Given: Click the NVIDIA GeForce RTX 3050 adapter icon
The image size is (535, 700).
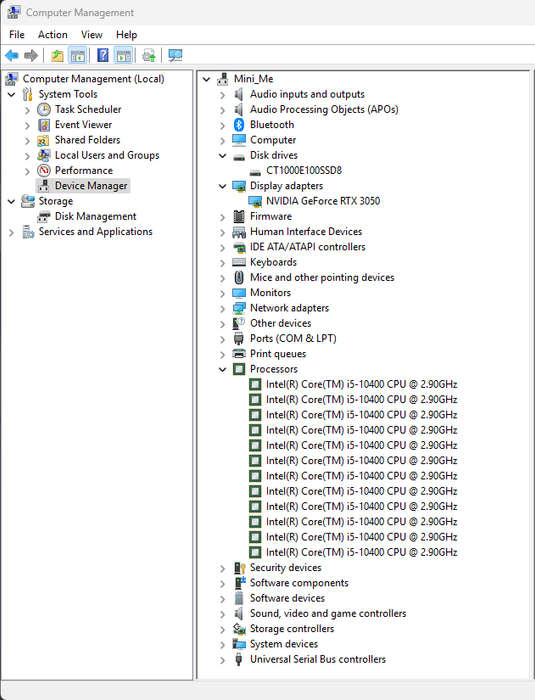Looking at the screenshot, I should tap(255, 201).
